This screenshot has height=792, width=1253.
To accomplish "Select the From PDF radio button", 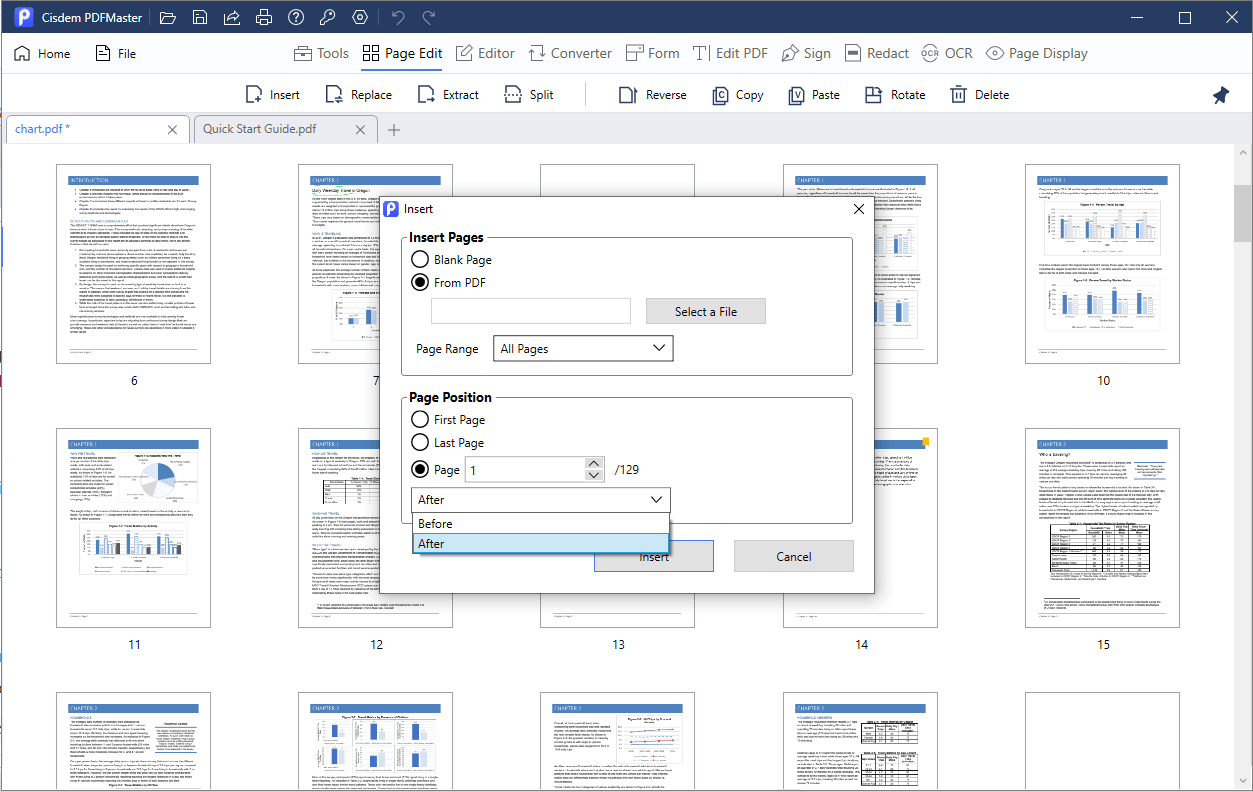I will [421, 283].
